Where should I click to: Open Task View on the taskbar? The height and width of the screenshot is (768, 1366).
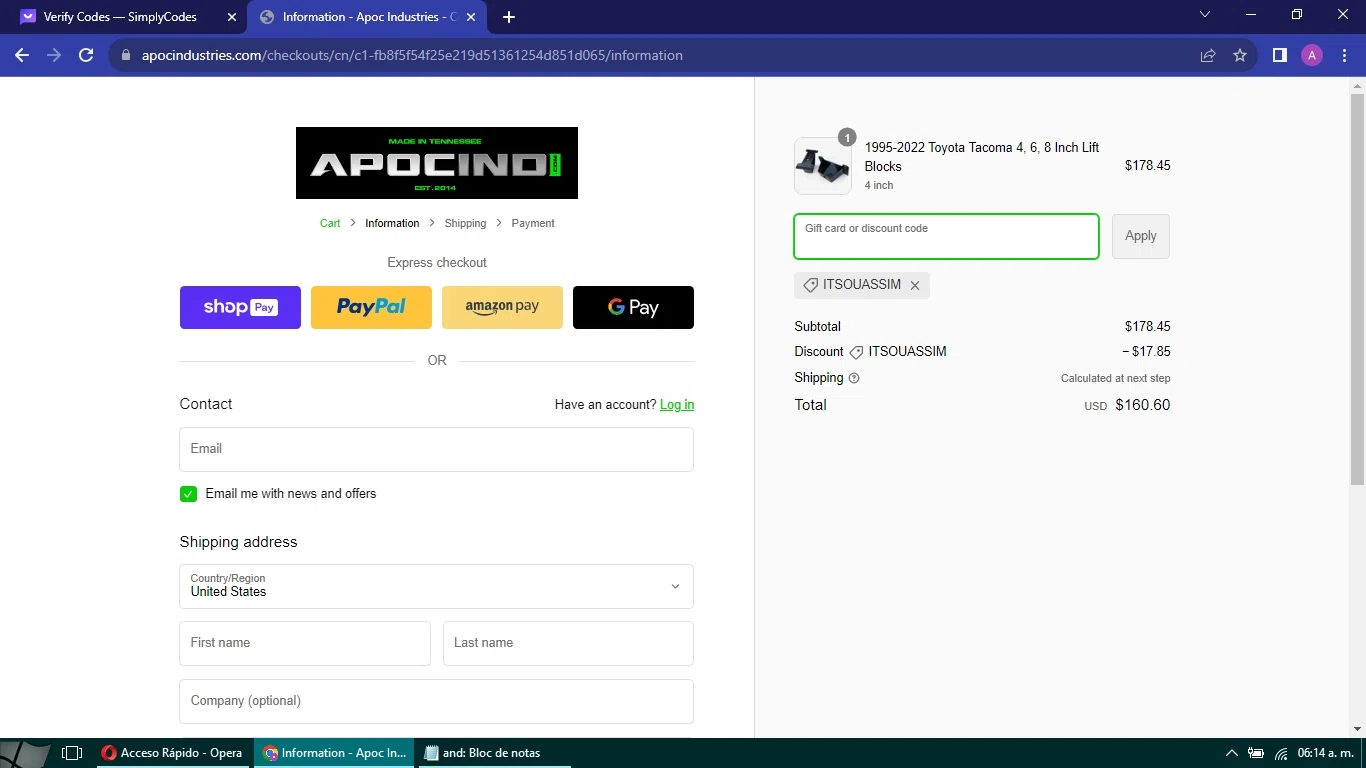tap(72, 753)
